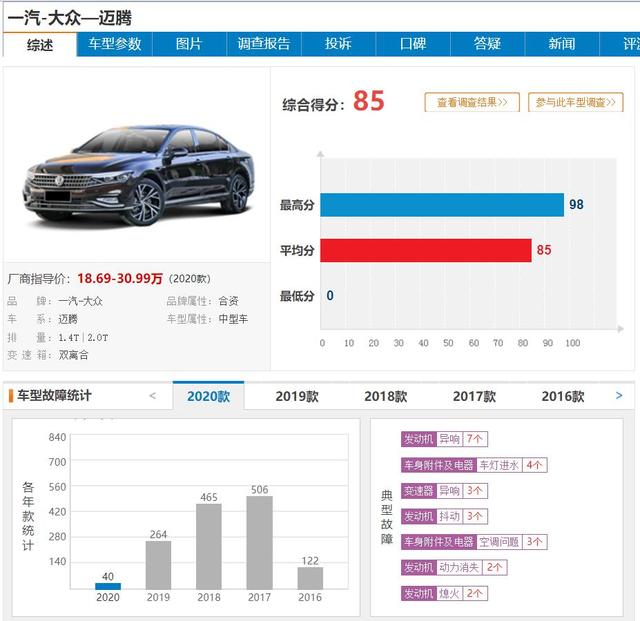Click the red 平均分 bar
640x621 pixels.
(x=426, y=250)
